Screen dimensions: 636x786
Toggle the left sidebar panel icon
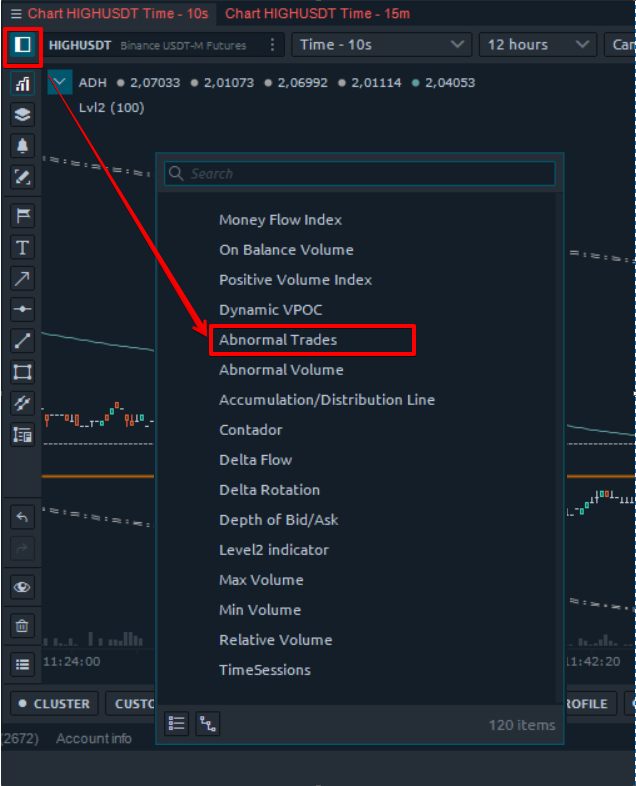tap(22, 45)
